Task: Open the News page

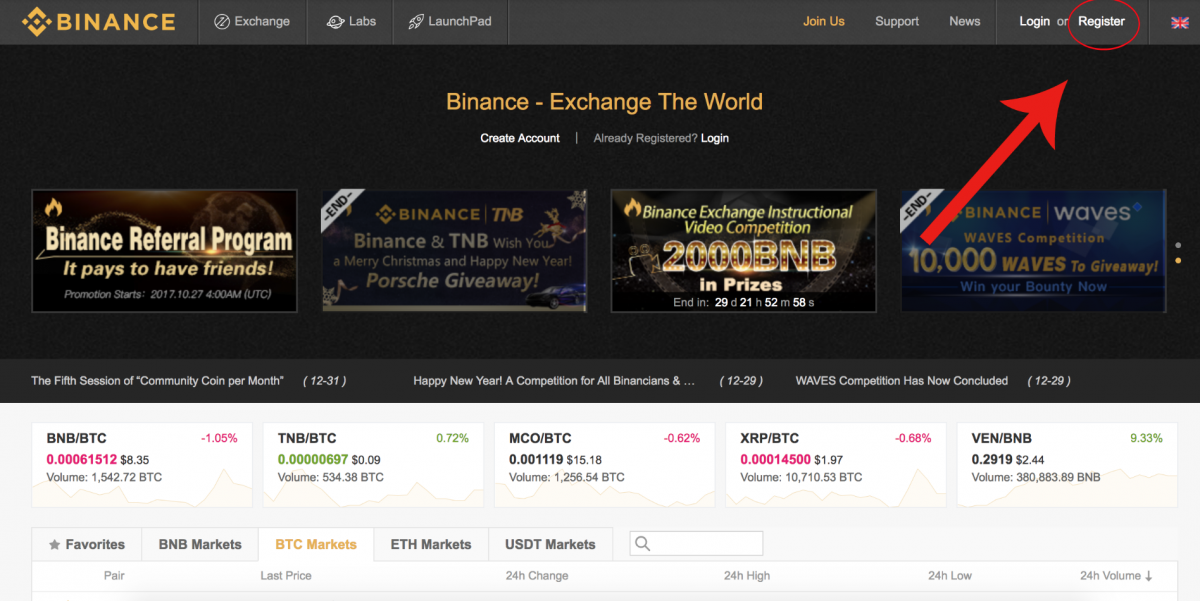Action: (965, 21)
